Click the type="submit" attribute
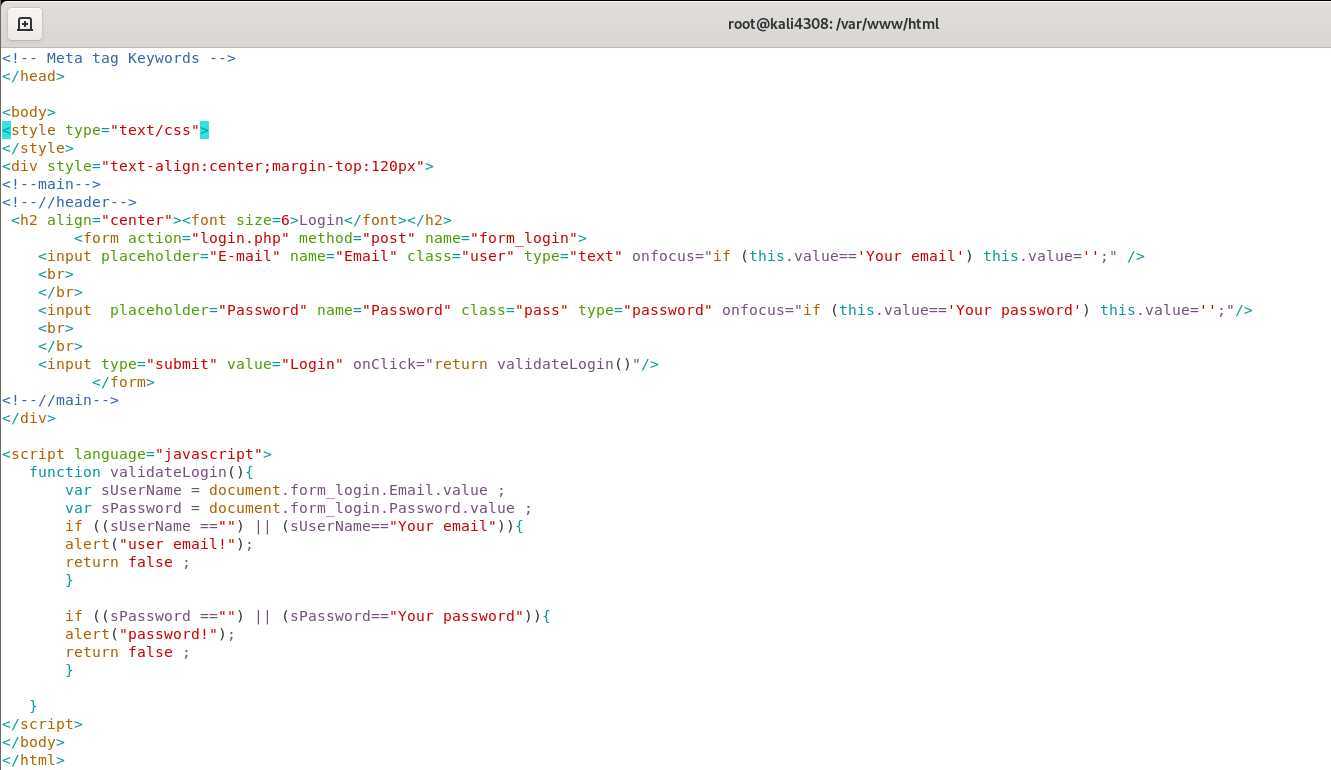Screen dimensions: 1331x770 [x=159, y=364]
